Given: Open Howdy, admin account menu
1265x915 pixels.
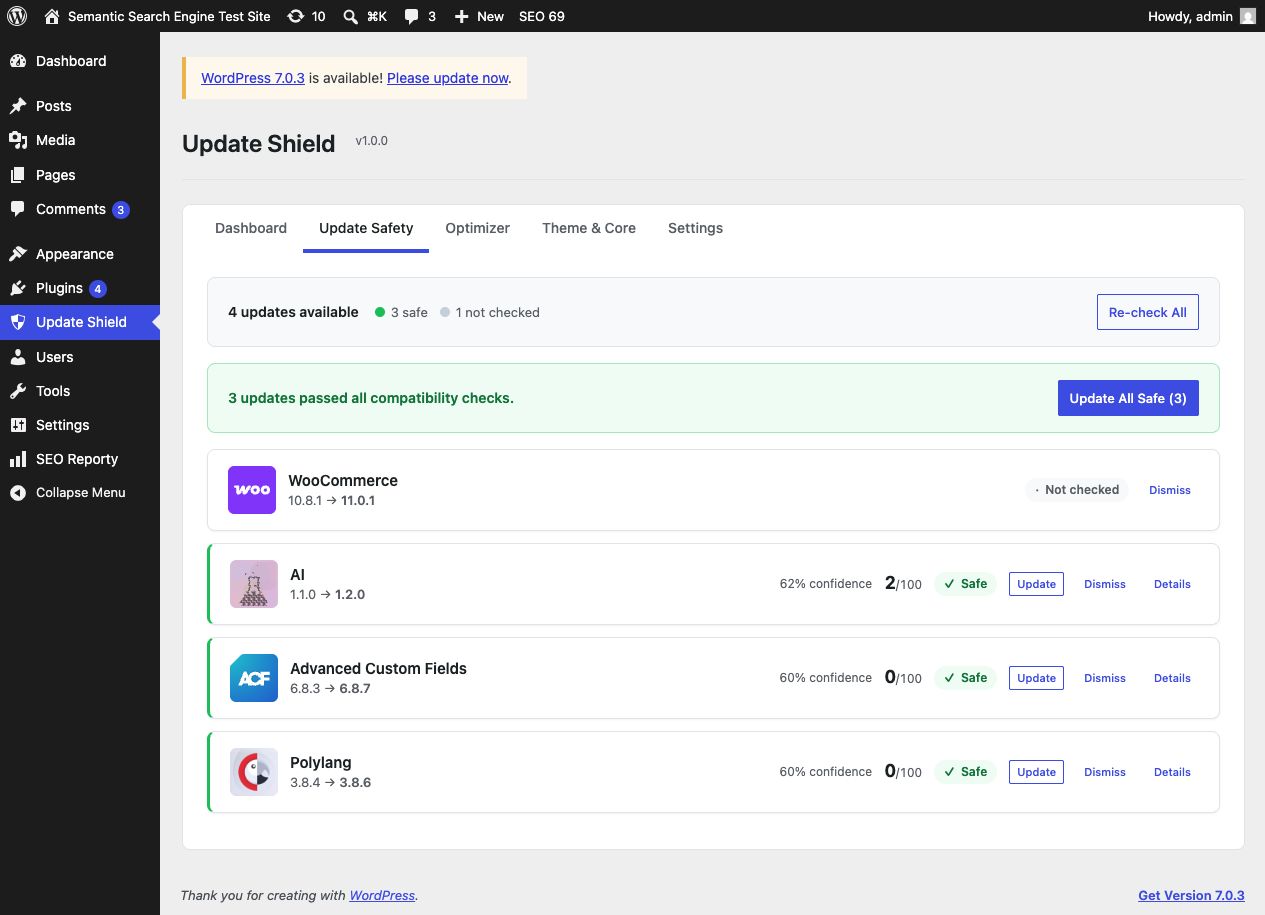Looking at the screenshot, I should coord(1201,16).
